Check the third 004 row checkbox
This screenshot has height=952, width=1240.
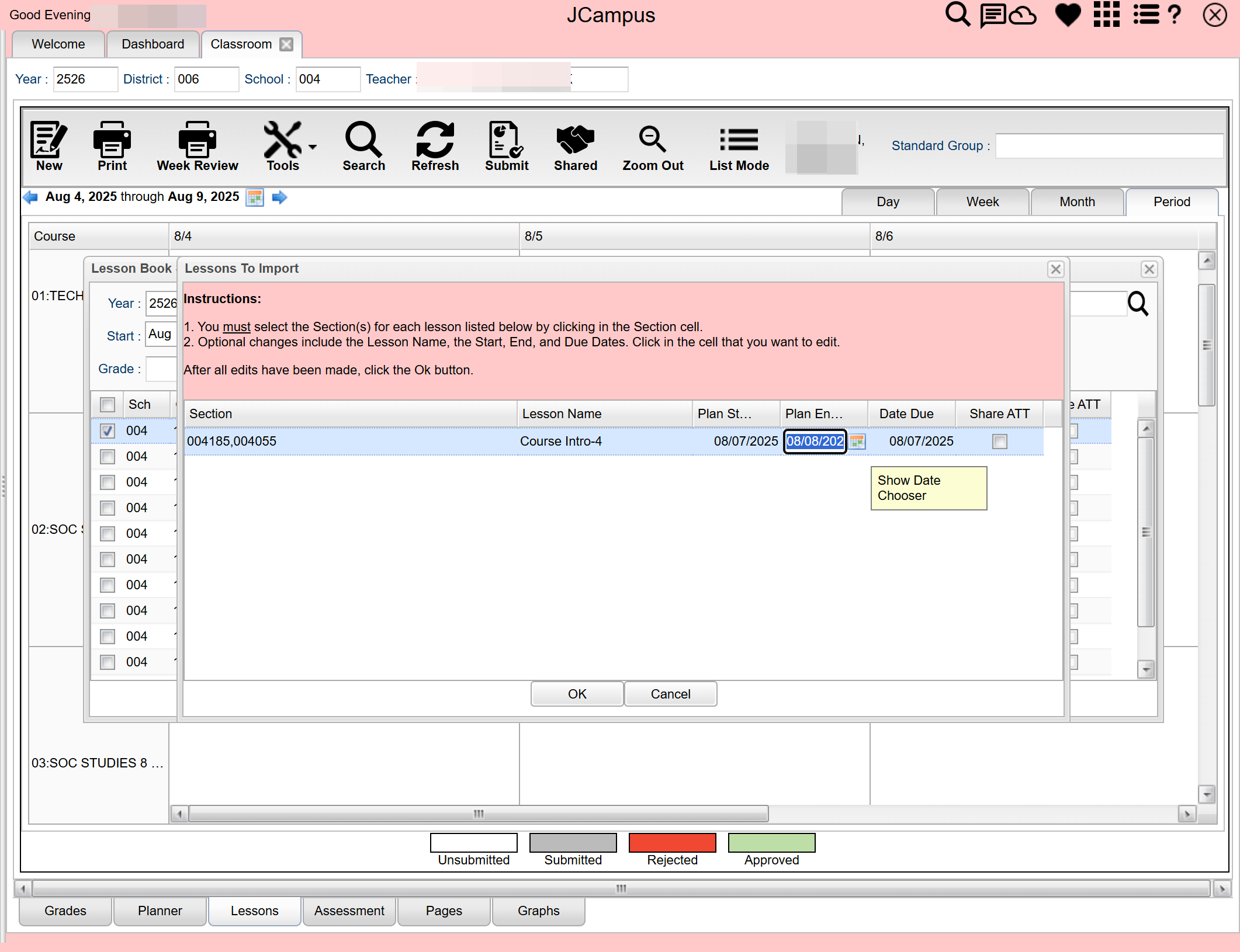tap(108, 482)
